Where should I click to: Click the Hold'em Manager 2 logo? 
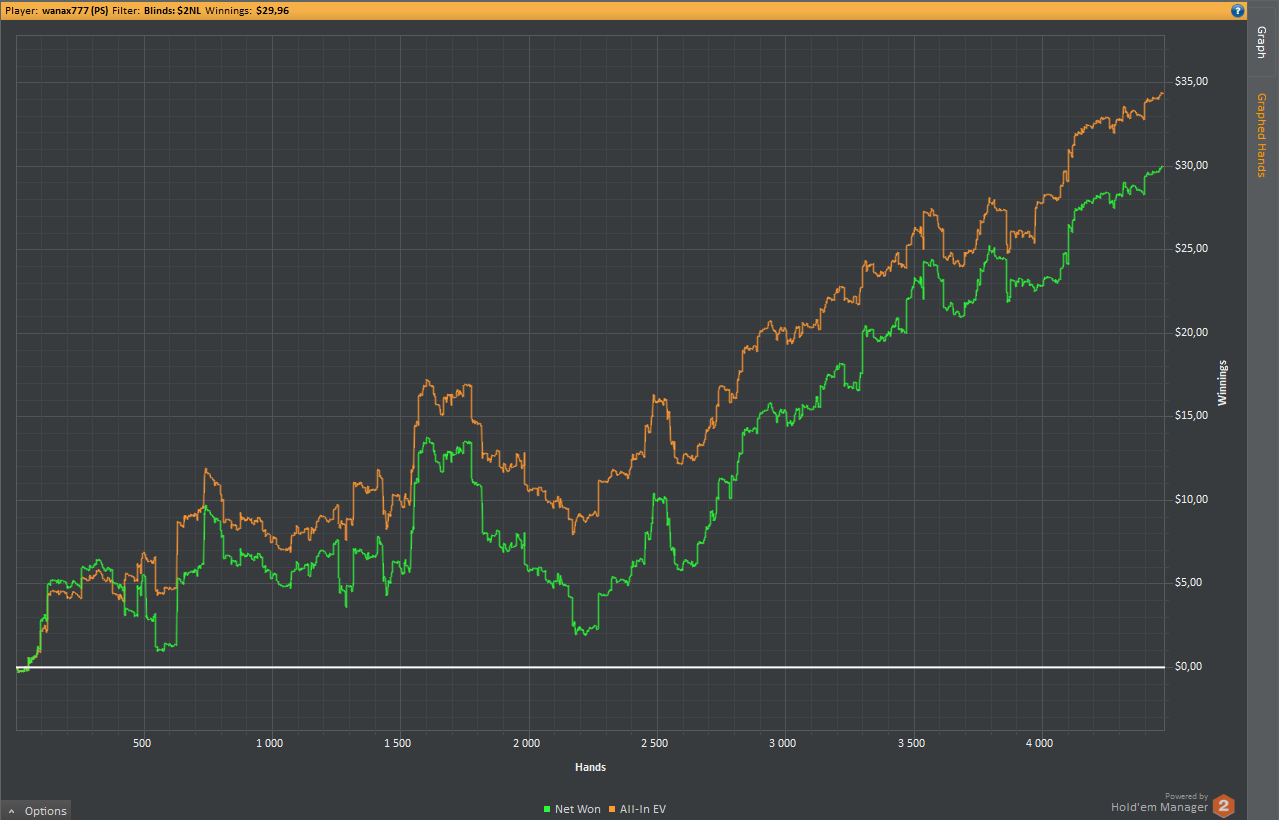point(1224,806)
